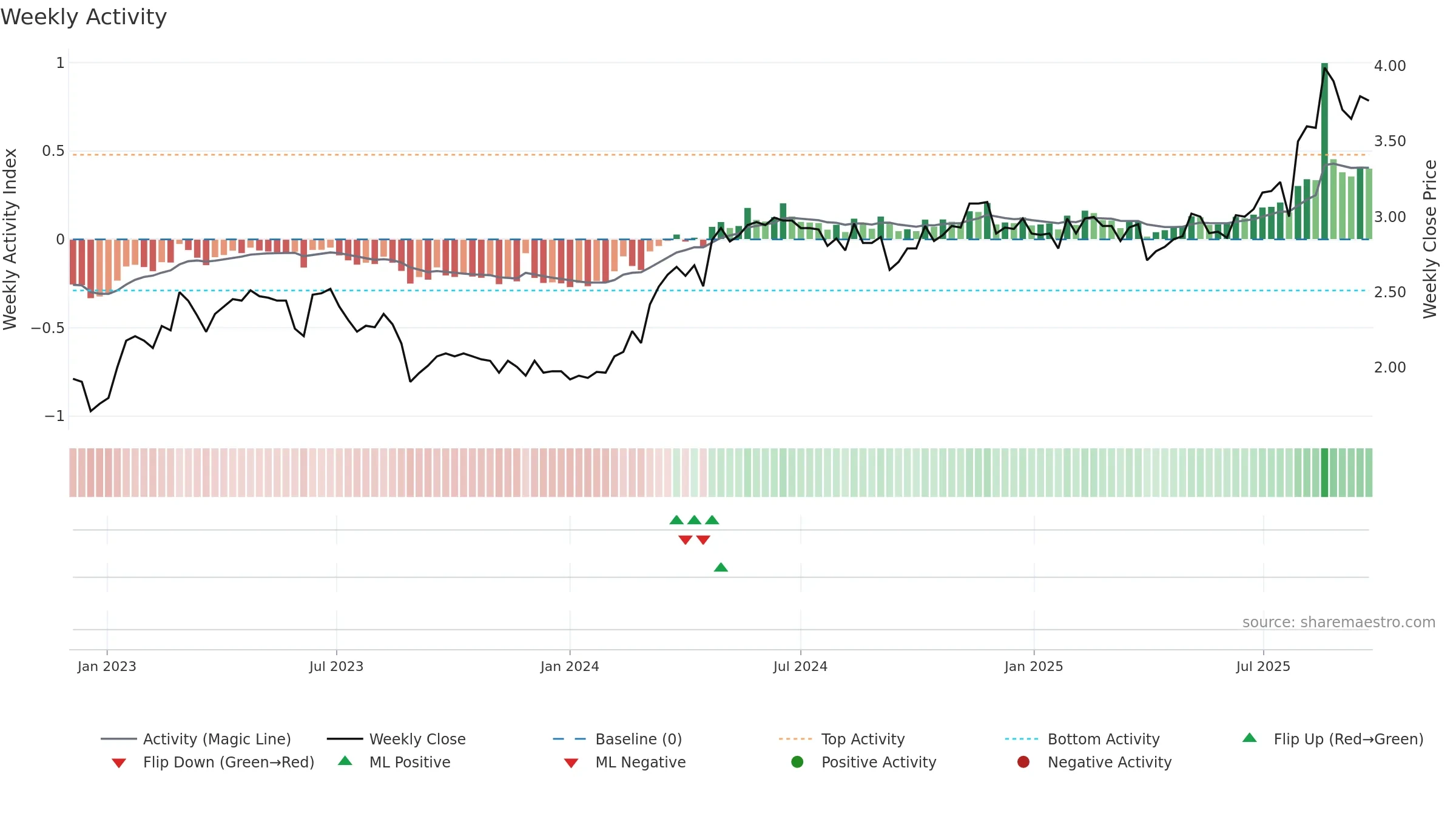Image resolution: width=1456 pixels, height=819 pixels.
Task: Click the Jul 2025 axis label
Action: coord(1263,666)
